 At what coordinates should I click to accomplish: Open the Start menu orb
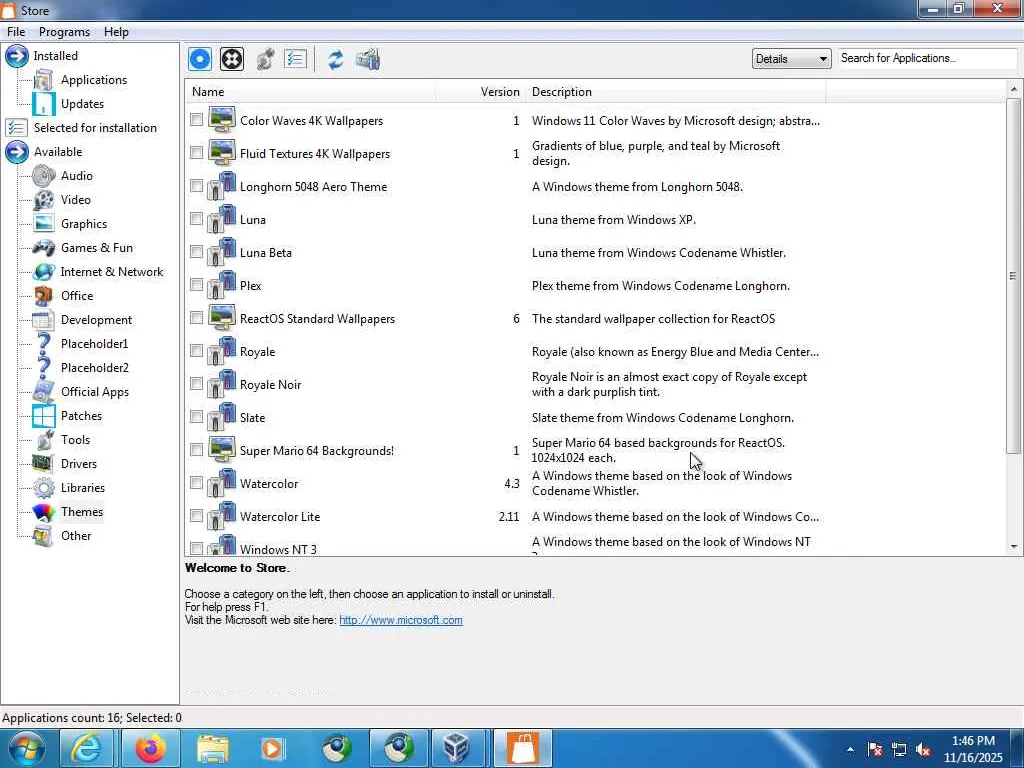pos(27,748)
